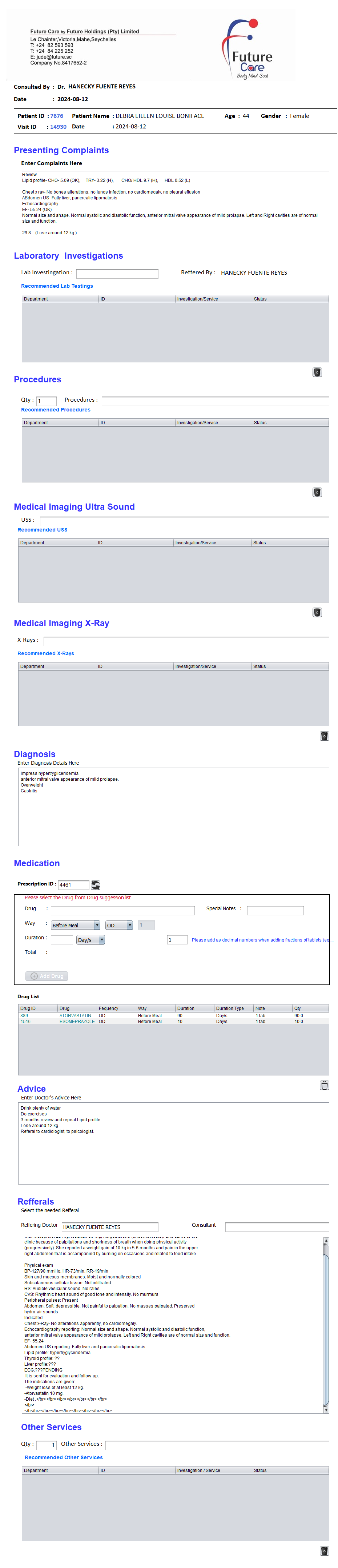Focus the Special Notes text field
This screenshot has height=1568, width=338.
coord(275,910)
